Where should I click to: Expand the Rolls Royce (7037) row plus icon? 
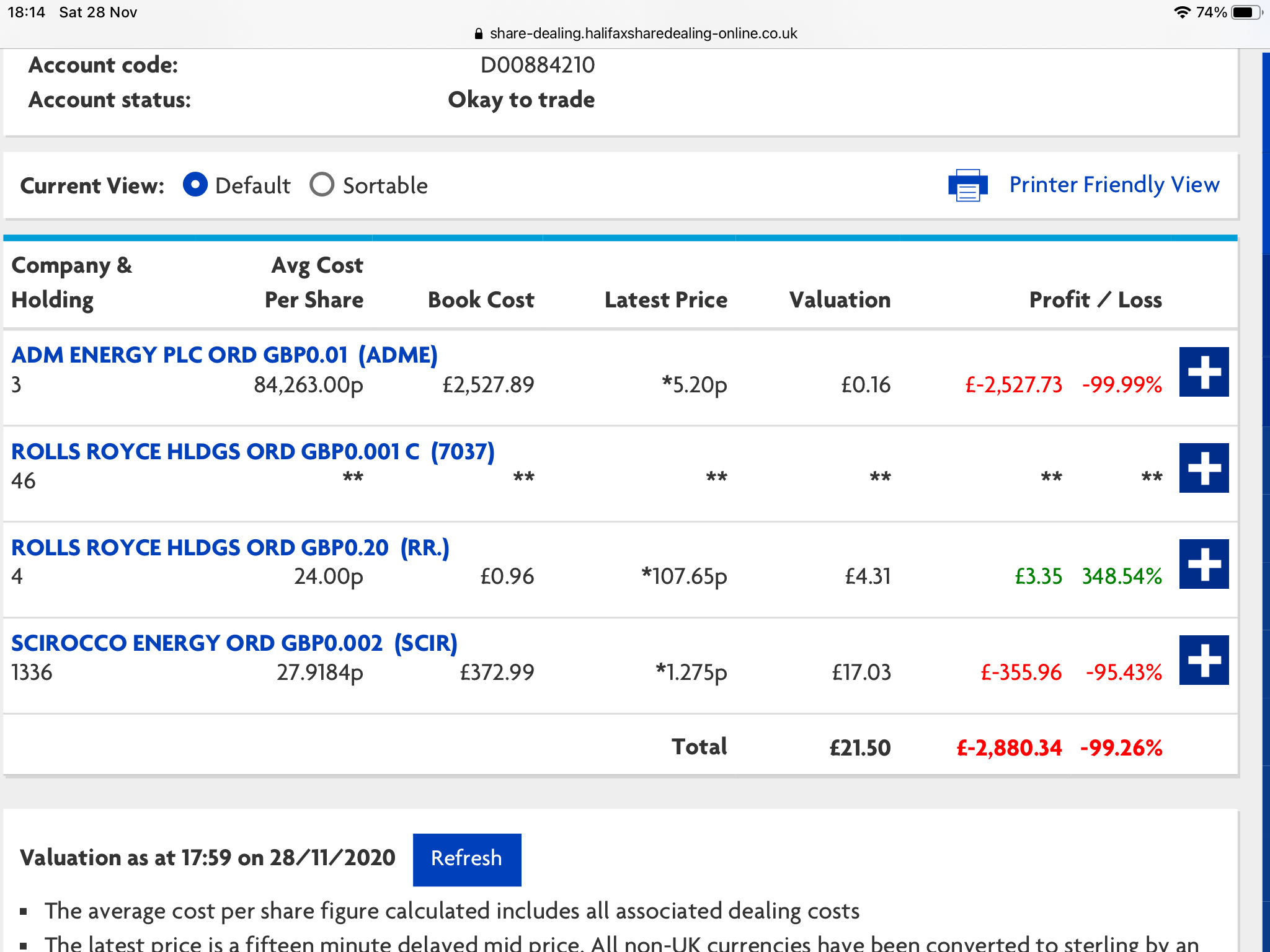[1204, 468]
